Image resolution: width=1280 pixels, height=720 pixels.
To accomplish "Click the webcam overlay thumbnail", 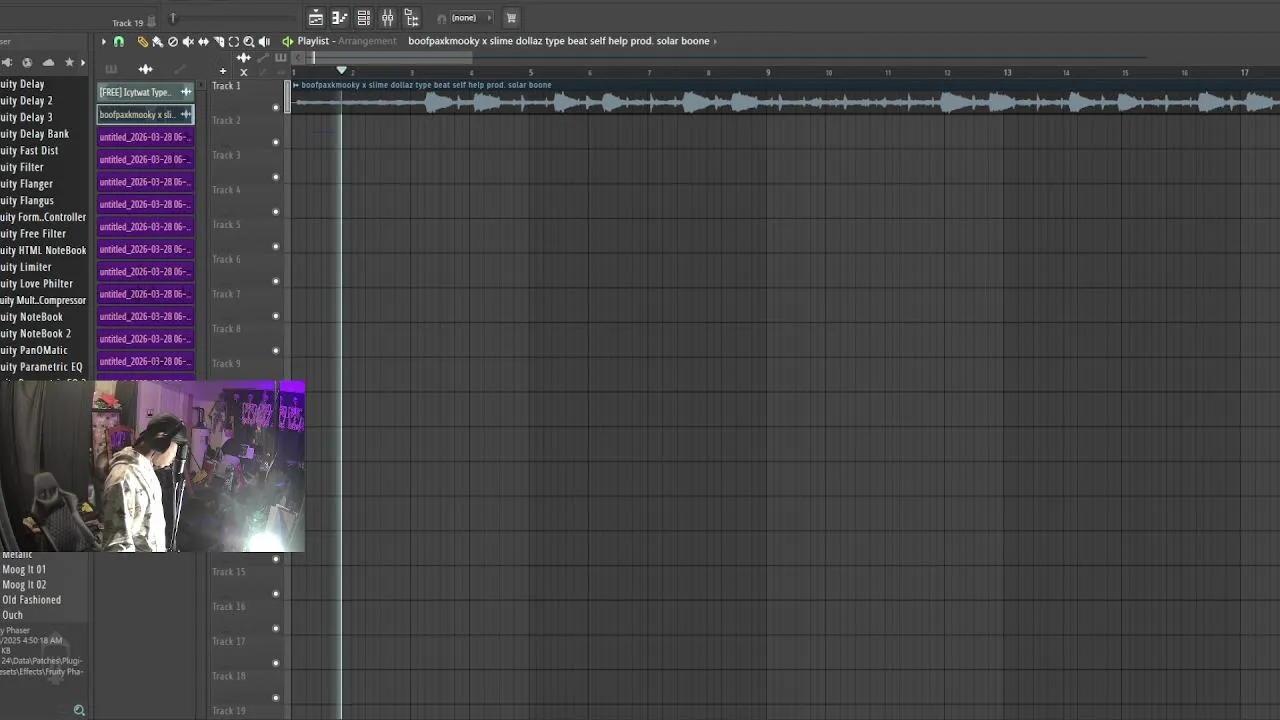I will [x=152, y=466].
